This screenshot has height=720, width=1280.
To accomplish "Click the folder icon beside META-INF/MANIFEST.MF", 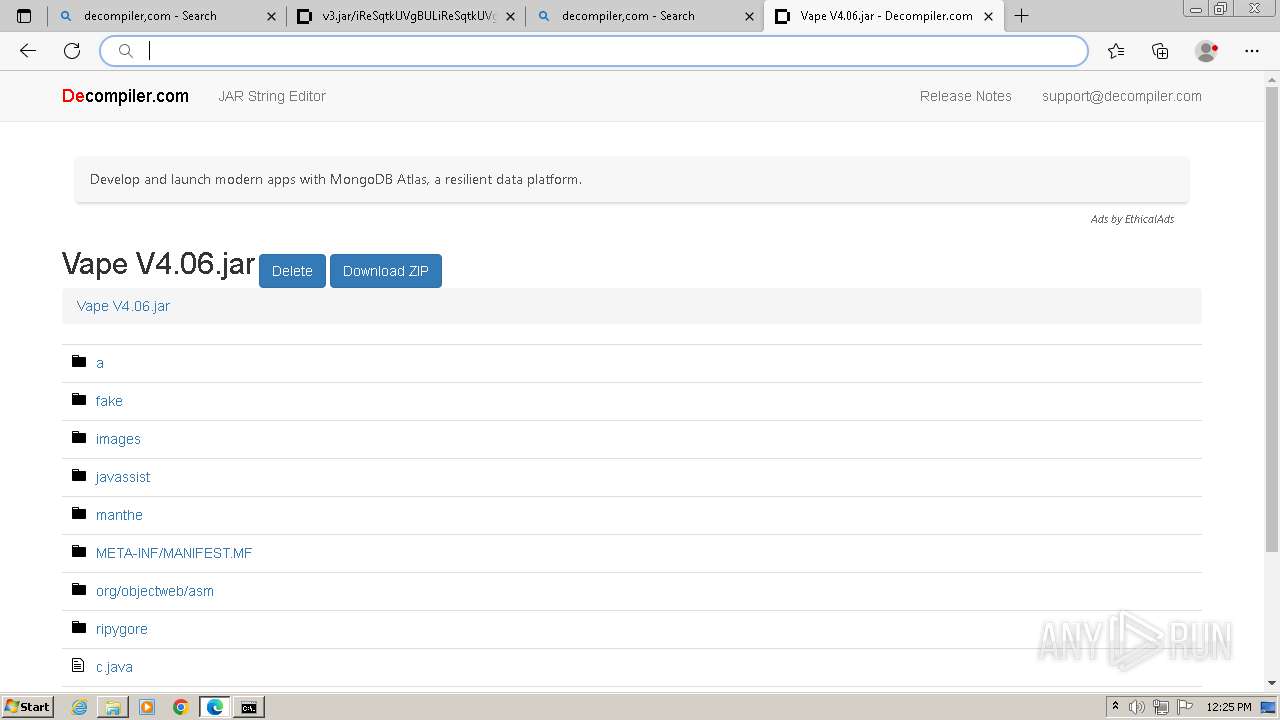I will 79,551.
